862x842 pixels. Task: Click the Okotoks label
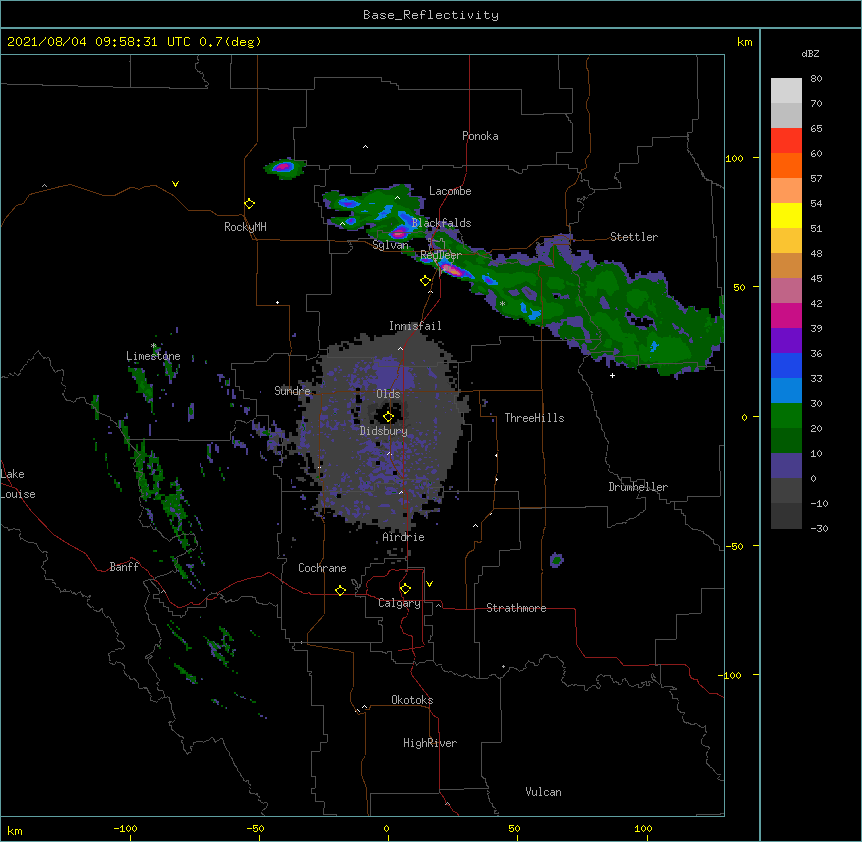coord(412,700)
